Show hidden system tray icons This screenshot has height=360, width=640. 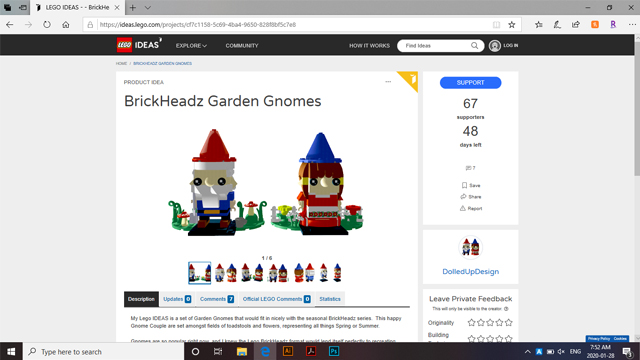527,351
